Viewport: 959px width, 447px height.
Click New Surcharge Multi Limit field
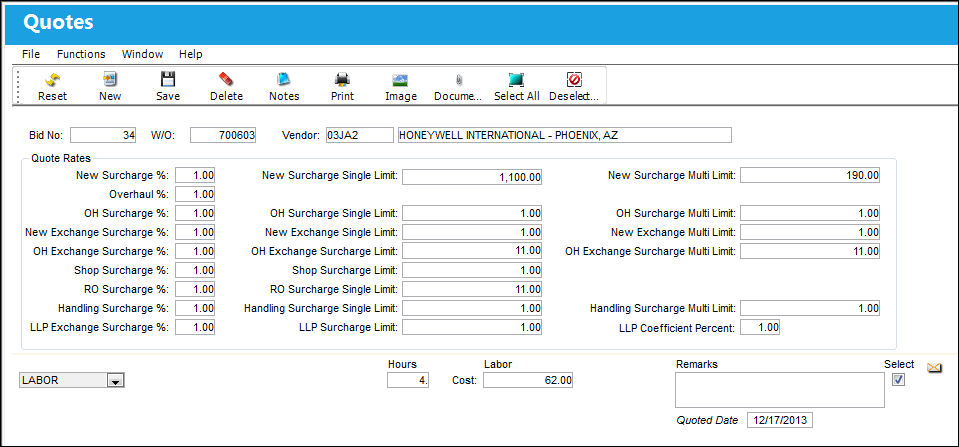pyautogui.click(x=810, y=175)
